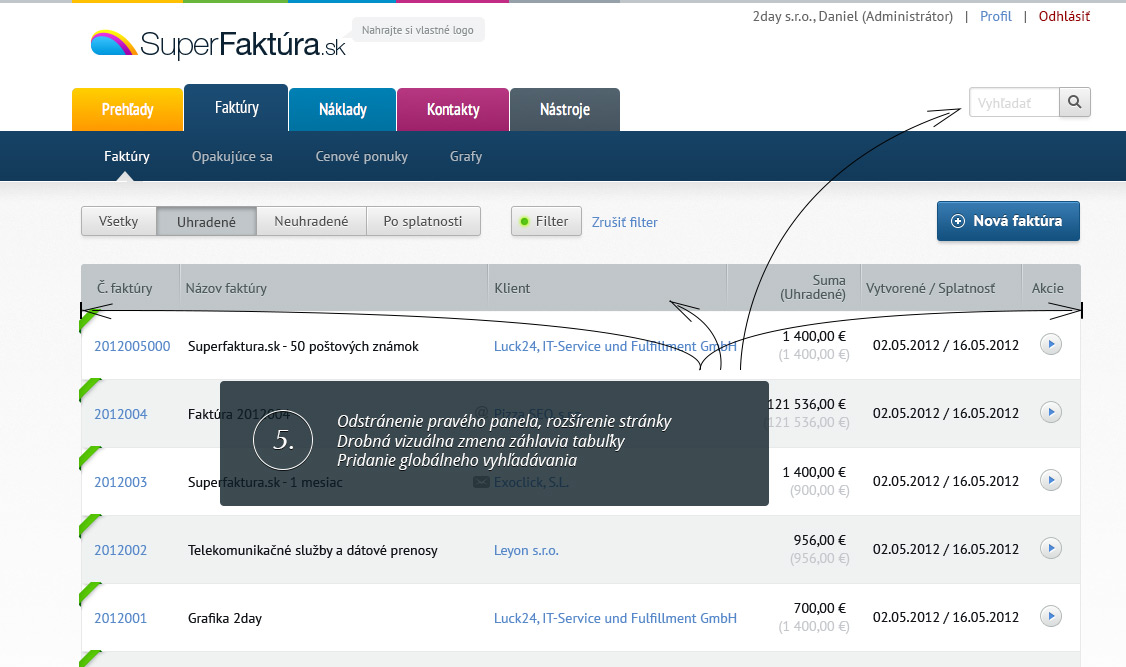Select the Uhradené filter button
1126x667 pixels.
[x=206, y=221]
